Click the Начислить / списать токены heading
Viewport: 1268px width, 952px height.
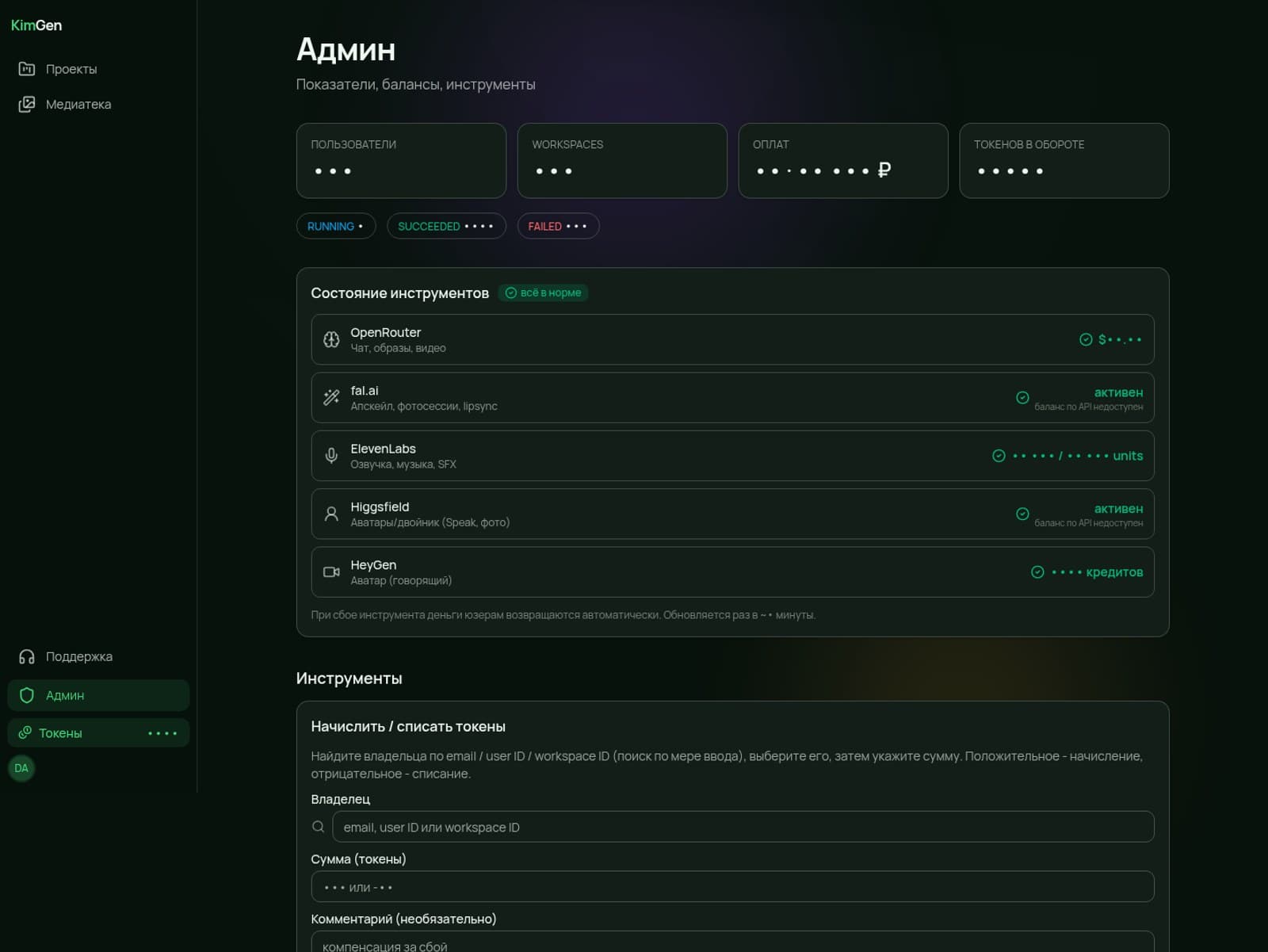tap(408, 727)
